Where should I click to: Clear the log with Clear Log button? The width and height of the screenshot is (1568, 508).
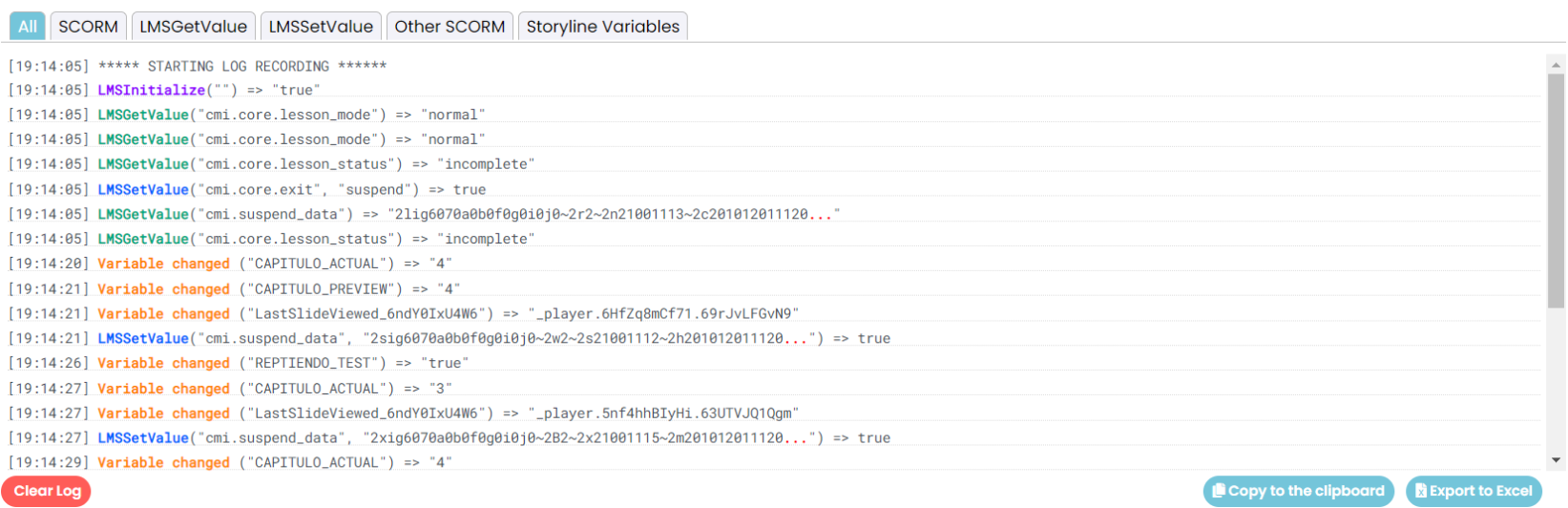tap(47, 491)
